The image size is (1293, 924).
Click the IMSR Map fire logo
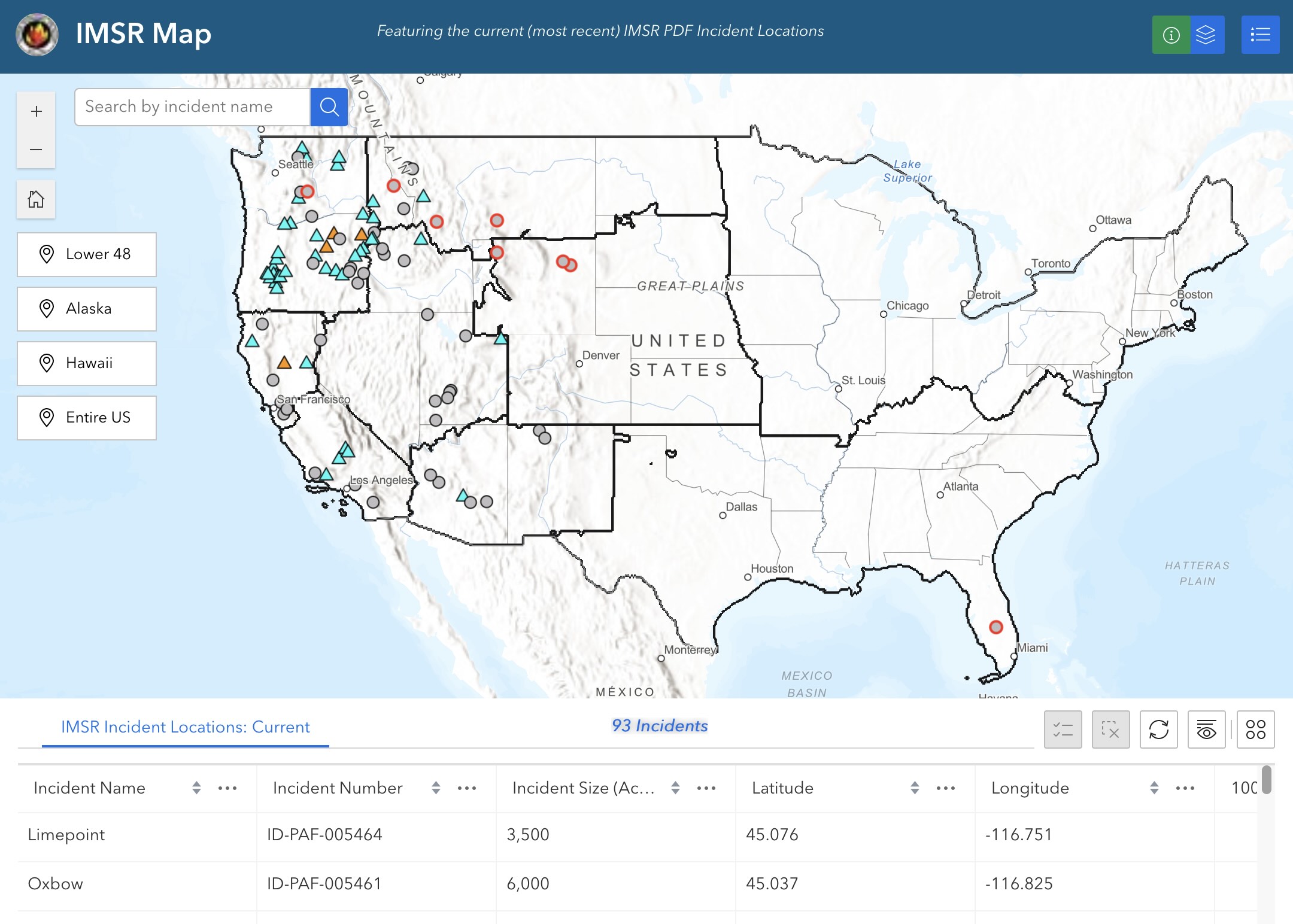(37, 34)
